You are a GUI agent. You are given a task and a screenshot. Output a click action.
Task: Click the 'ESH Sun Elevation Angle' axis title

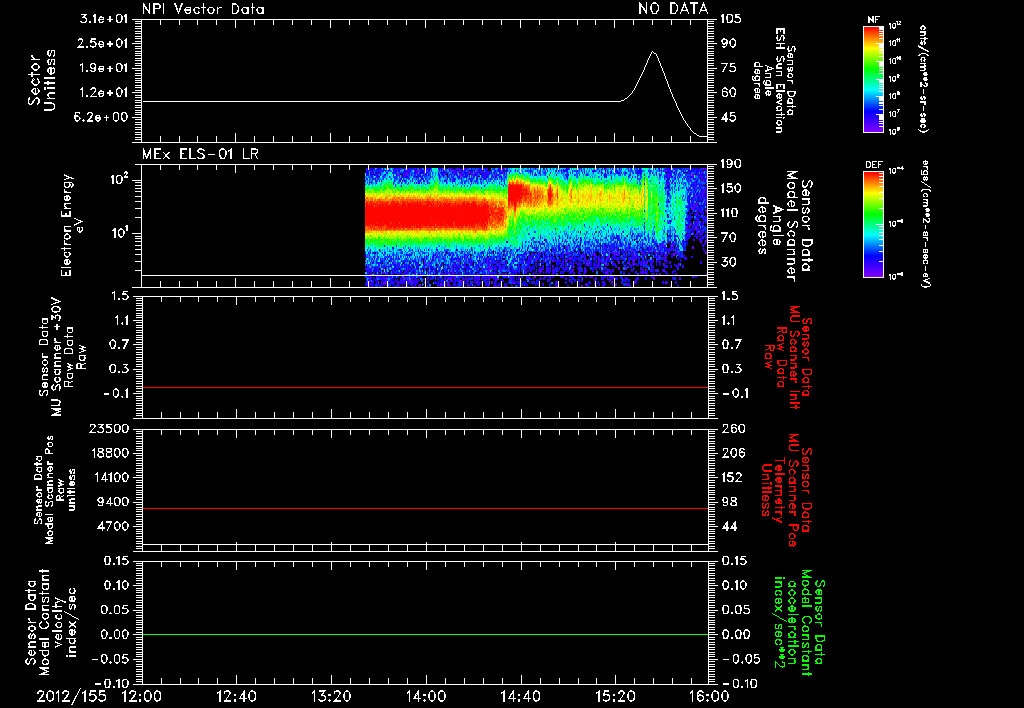tap(773, 80)
